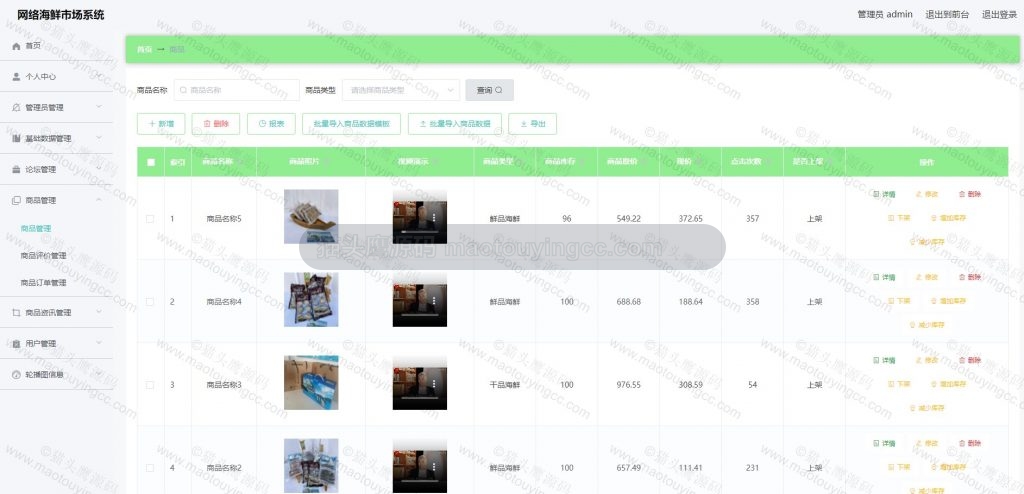Click stock value 96
1024x494 pixels.
point(566,218)
